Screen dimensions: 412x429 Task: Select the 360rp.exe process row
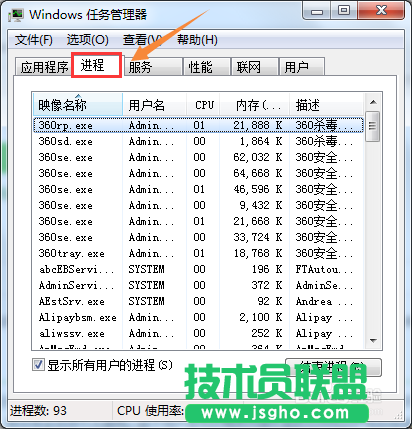(198, 125)
